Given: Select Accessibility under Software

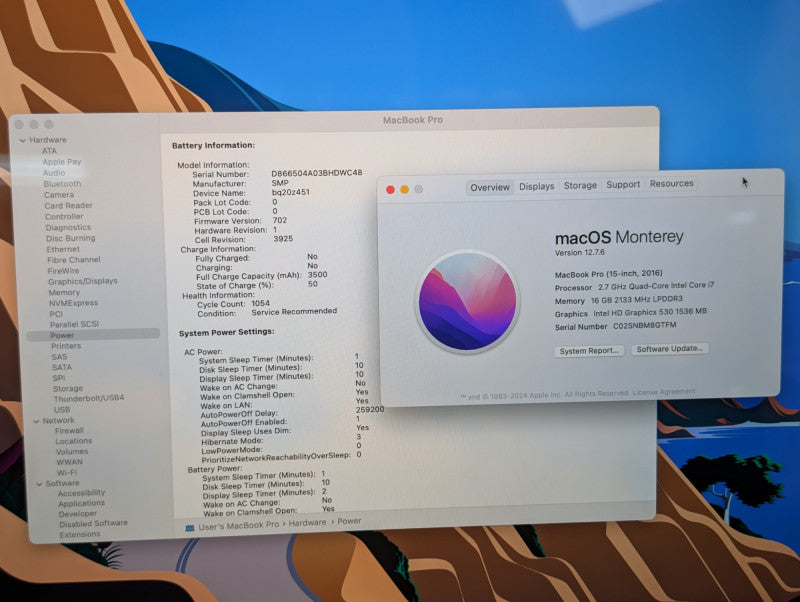Looking at the screenshot, I should click(82, 493).
